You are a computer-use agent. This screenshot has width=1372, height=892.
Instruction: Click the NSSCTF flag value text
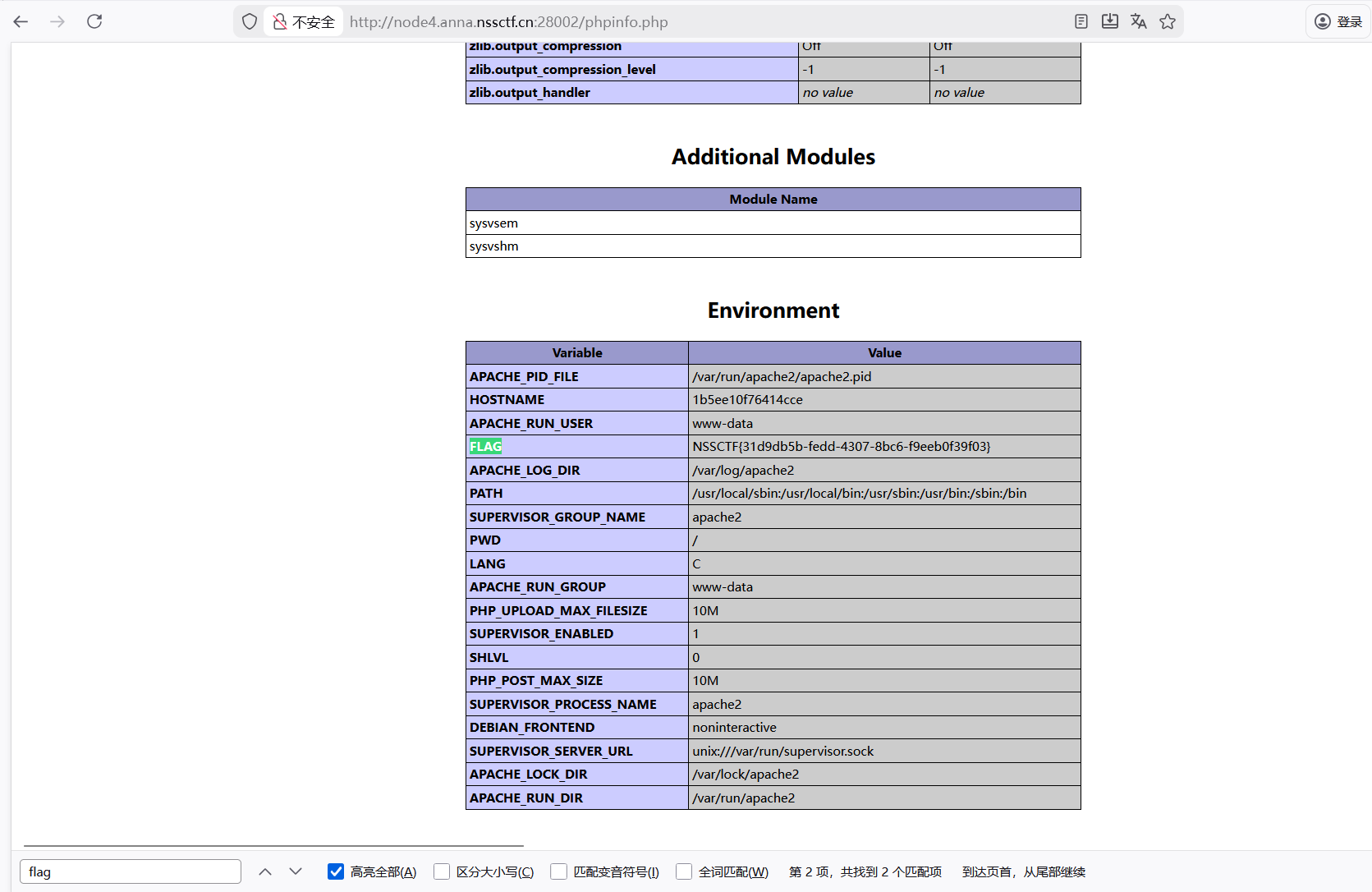pos(841,447)
